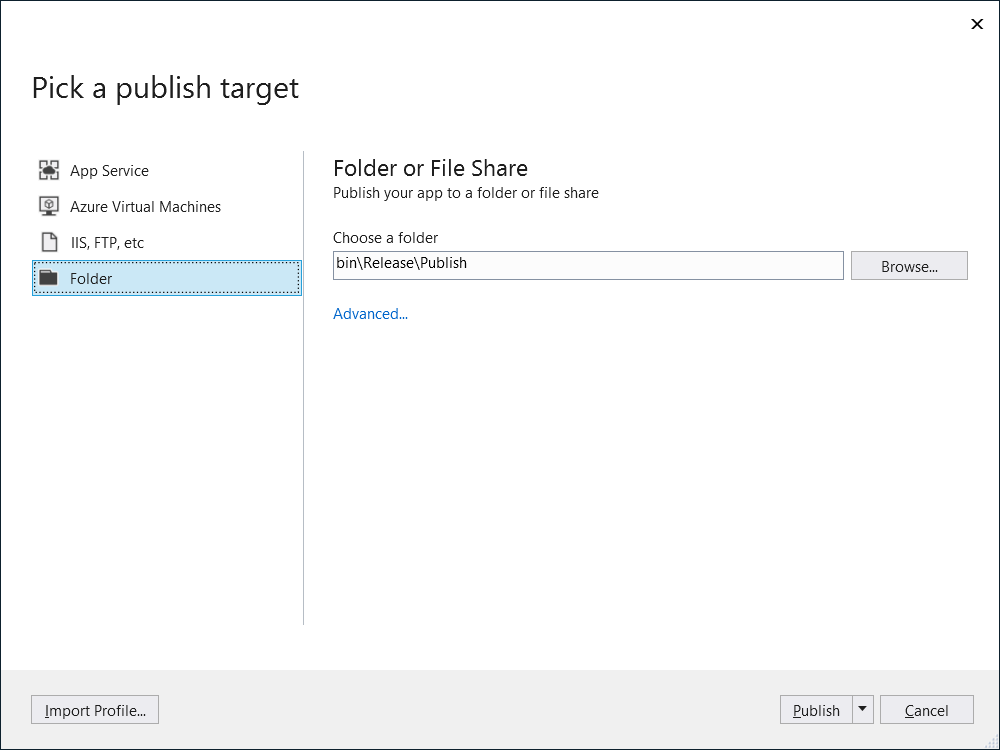Click the Choose a folder label
Image resolution: width=1000 pixels, height=750 pixels.
(x=385, y=237)
